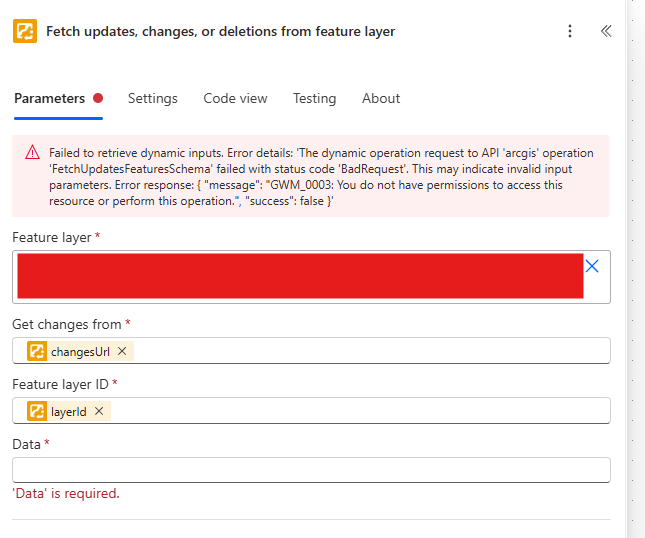Open the Code view tab
Viewport: 645px width, 538px height.
(x=235, y=98)
